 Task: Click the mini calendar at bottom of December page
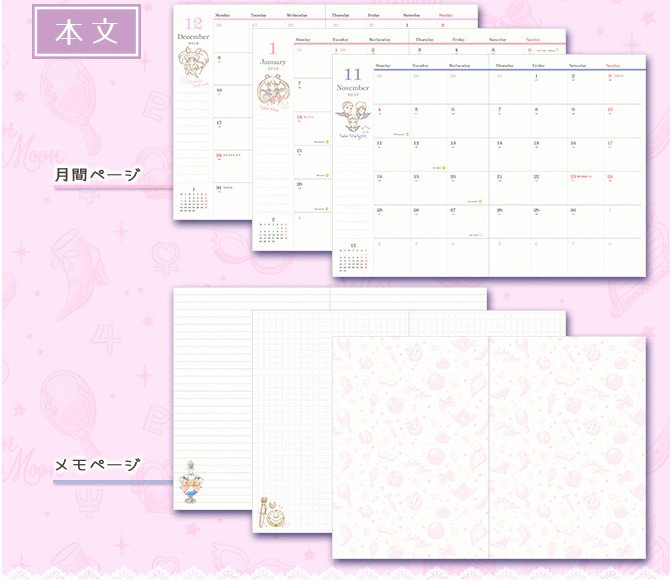(193, 202)
